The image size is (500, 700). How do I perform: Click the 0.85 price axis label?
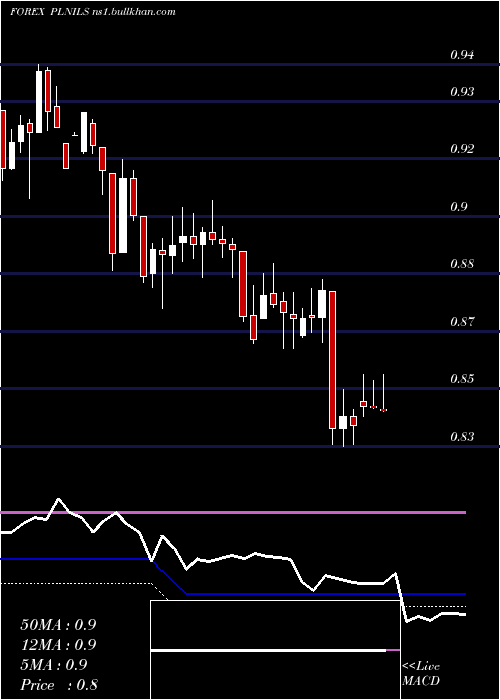point(462,379)
